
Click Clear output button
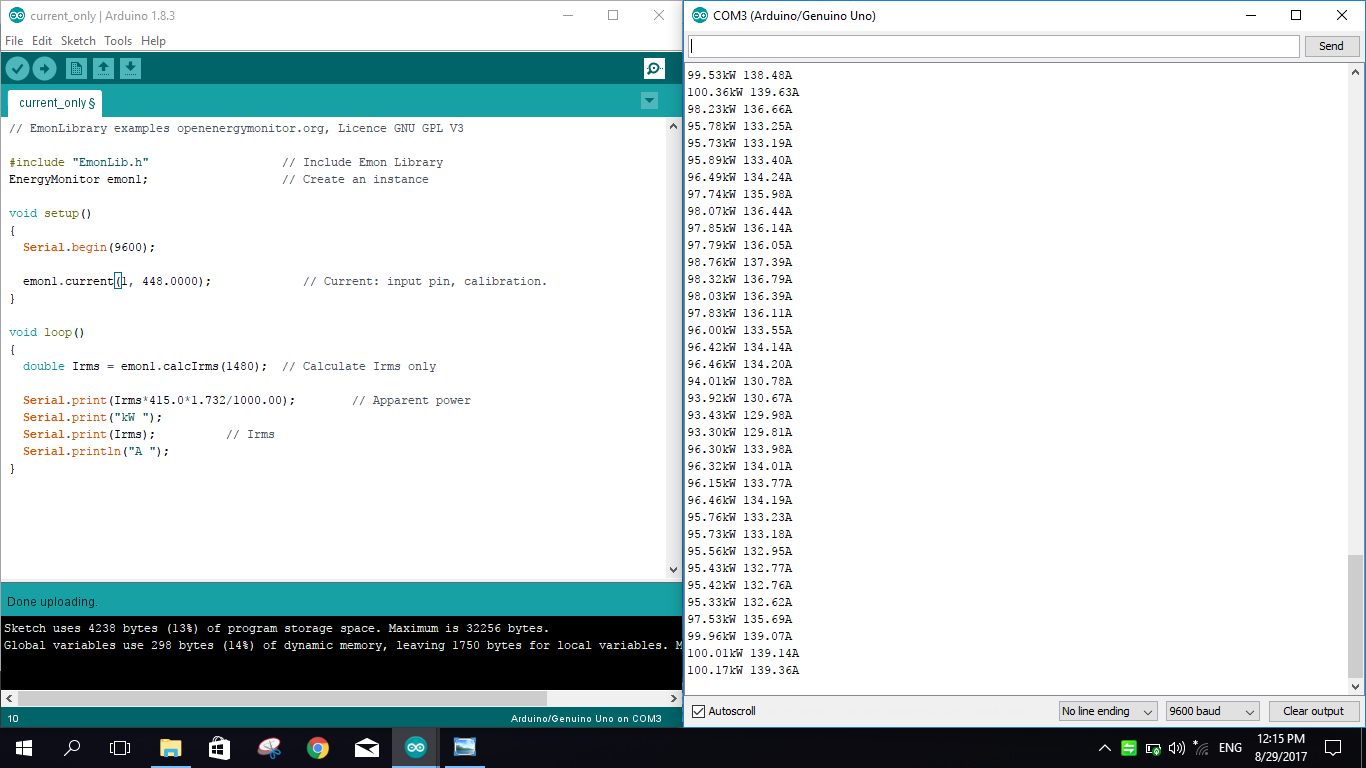point(1313,711)
